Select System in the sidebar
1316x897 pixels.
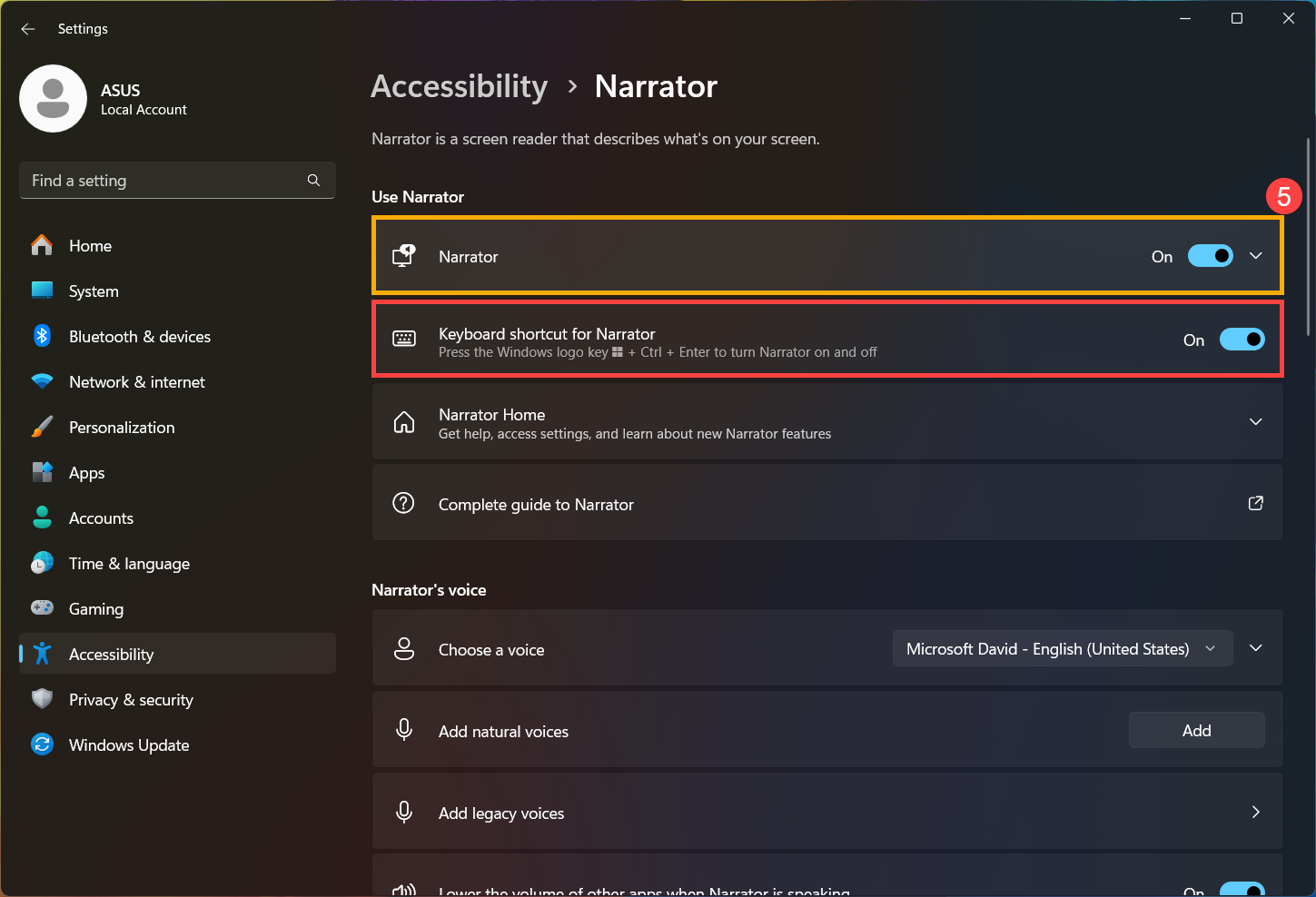pos(177,291)
